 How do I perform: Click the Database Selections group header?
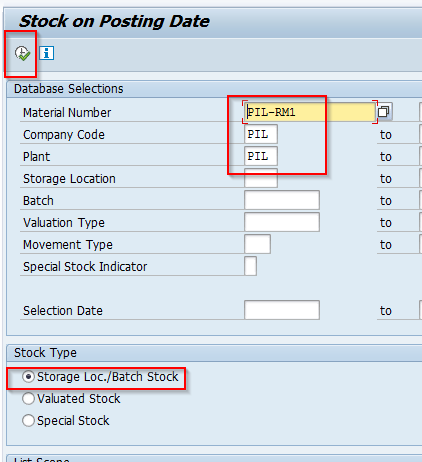point(68,89)
